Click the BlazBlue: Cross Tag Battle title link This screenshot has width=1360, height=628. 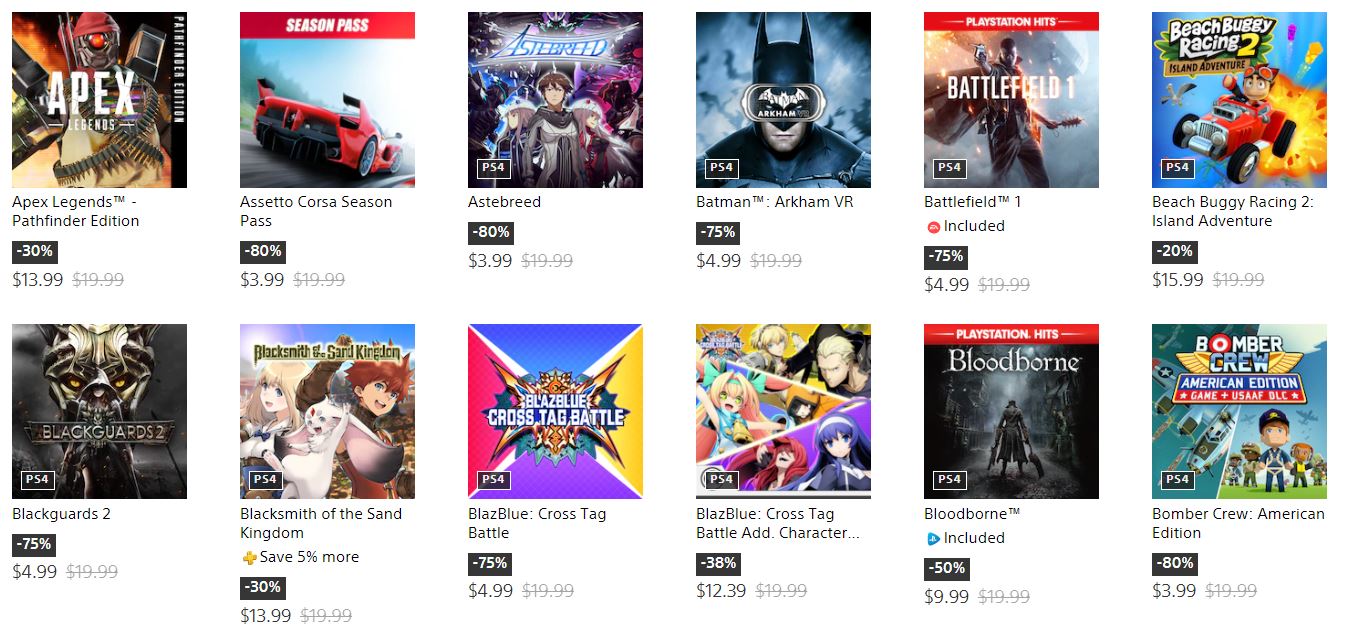click(x=537, y=523)
